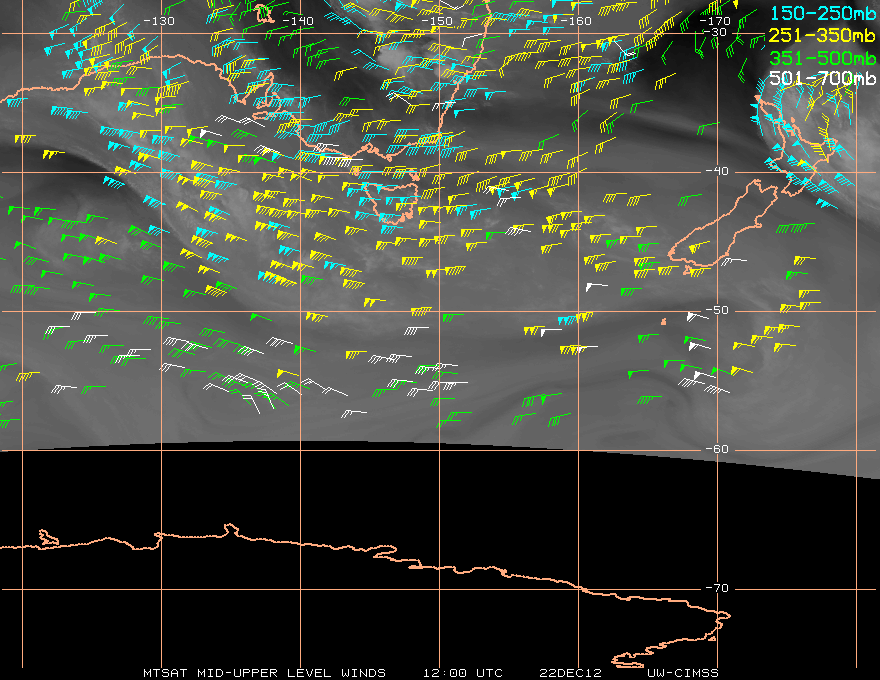Click the green 351-500mb legend label

point(822,58)
